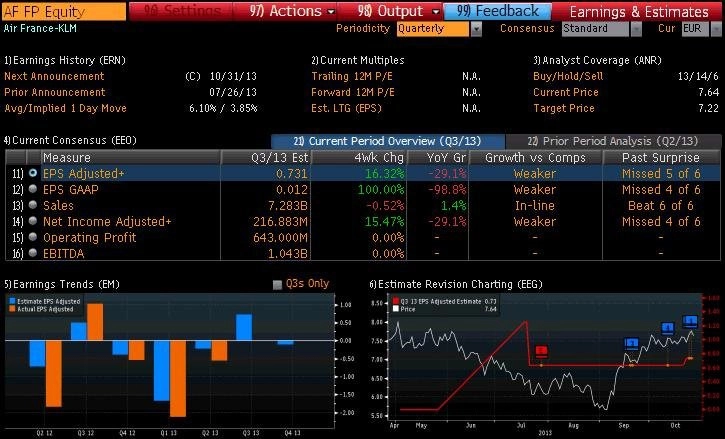Click the Q3/13 Est column header
This screenshot has width=725, height=439.
266,158
